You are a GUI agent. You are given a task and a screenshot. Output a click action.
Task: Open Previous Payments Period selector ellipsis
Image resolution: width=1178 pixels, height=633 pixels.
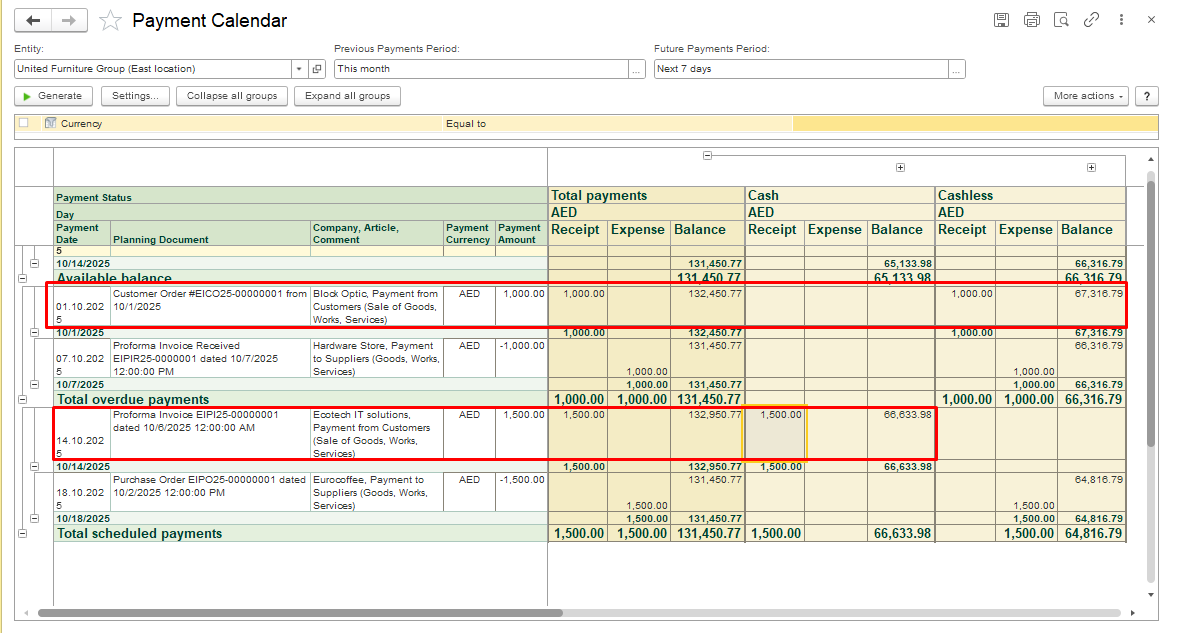tap(637, 69)
